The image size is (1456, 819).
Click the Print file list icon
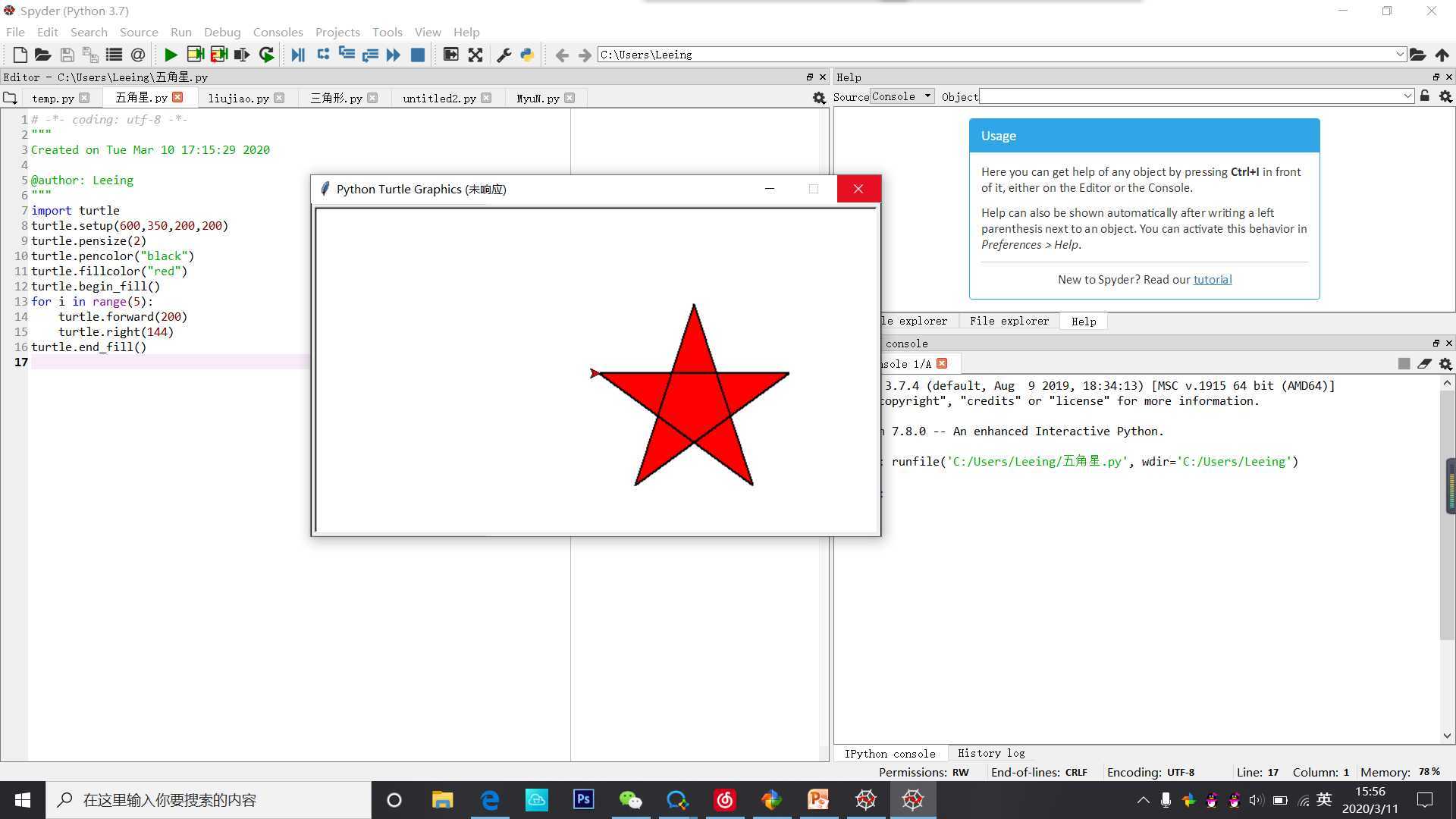point(114,55)
